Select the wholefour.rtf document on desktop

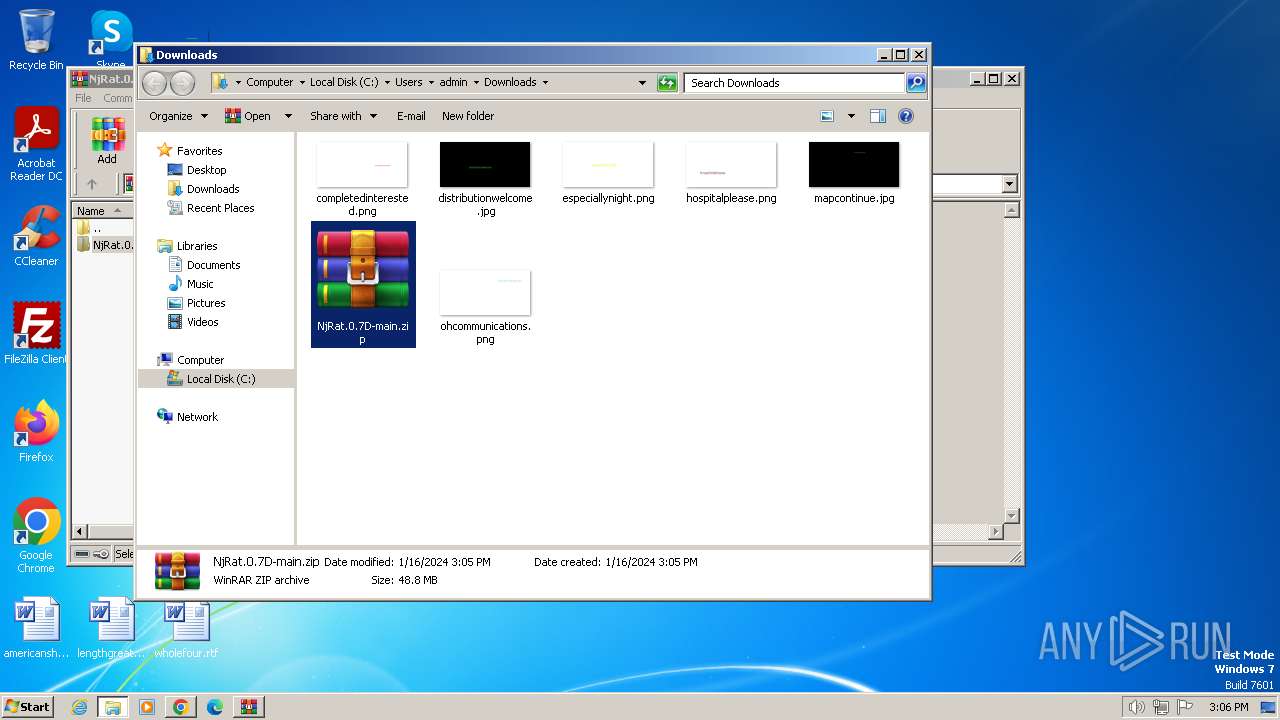point(186,628)
